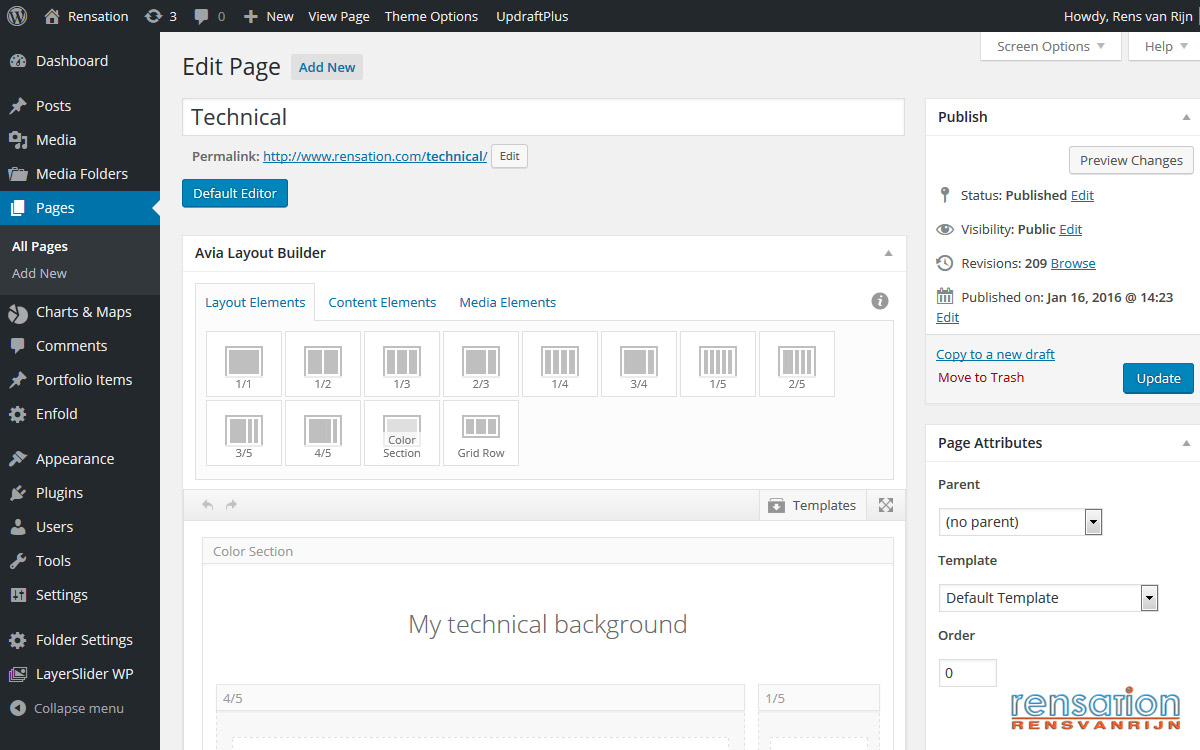Expand the Help panel

click(1164, 46)
